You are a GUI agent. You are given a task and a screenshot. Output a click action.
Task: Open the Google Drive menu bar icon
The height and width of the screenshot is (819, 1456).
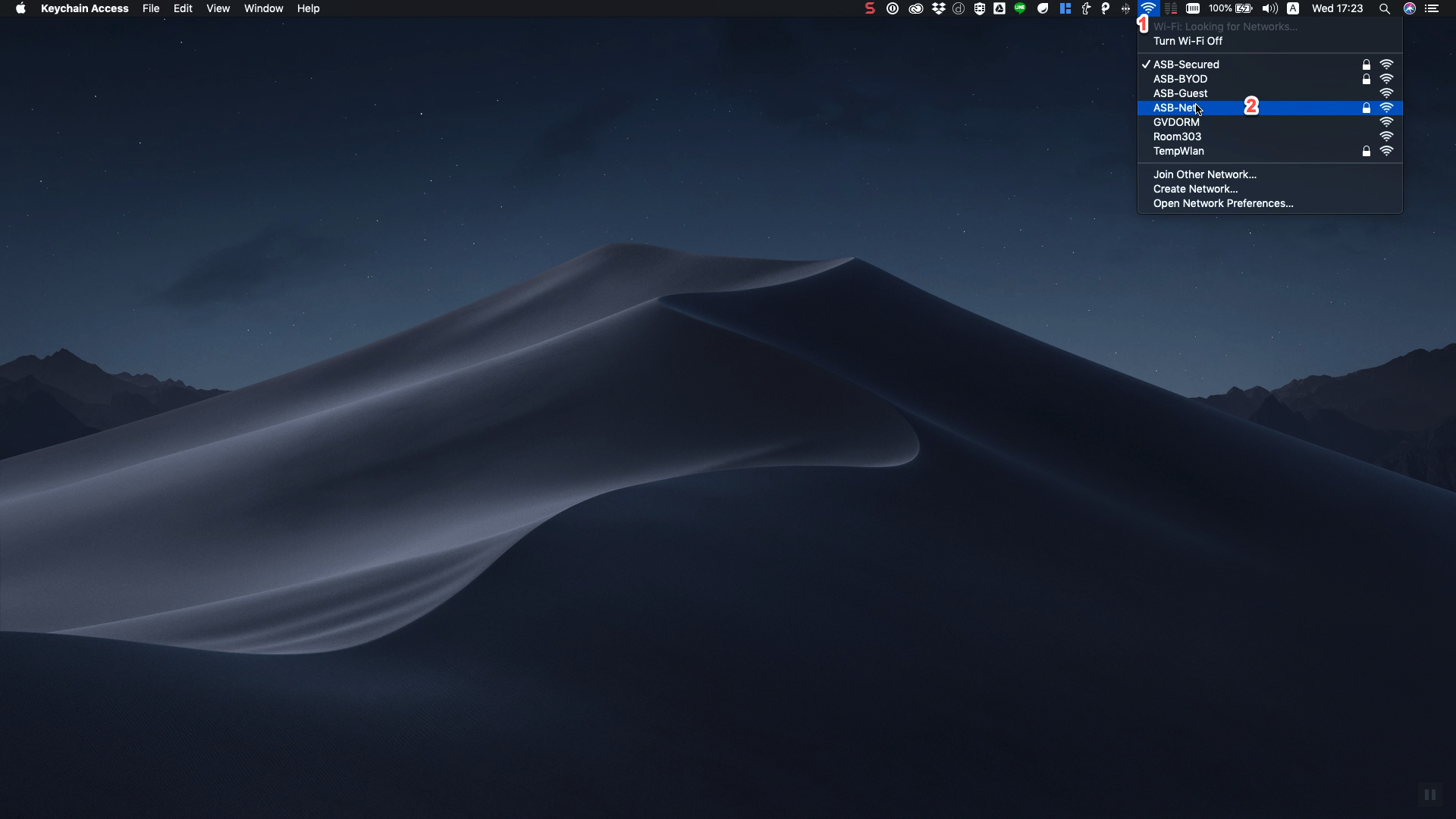tap(999, 9)
